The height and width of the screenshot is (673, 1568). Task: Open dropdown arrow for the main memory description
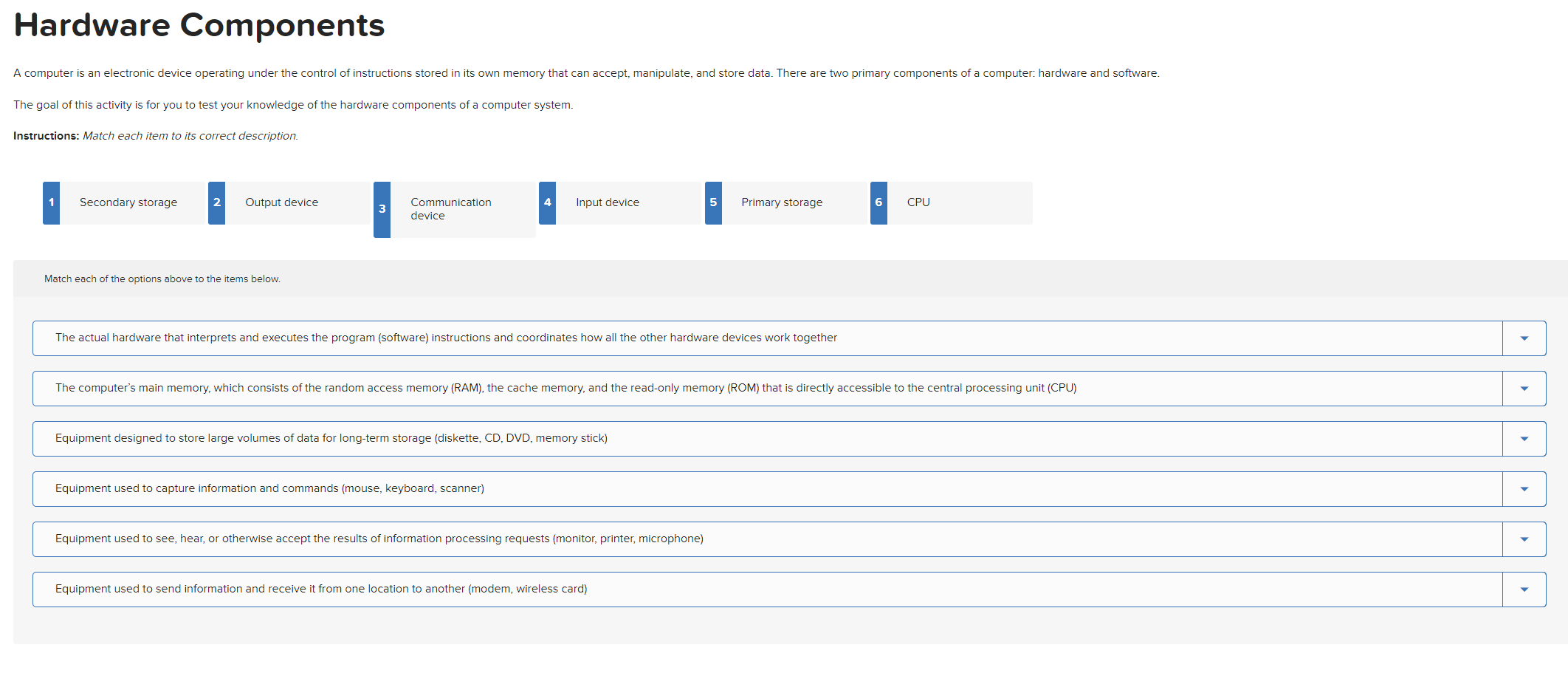coord(1524,389)
